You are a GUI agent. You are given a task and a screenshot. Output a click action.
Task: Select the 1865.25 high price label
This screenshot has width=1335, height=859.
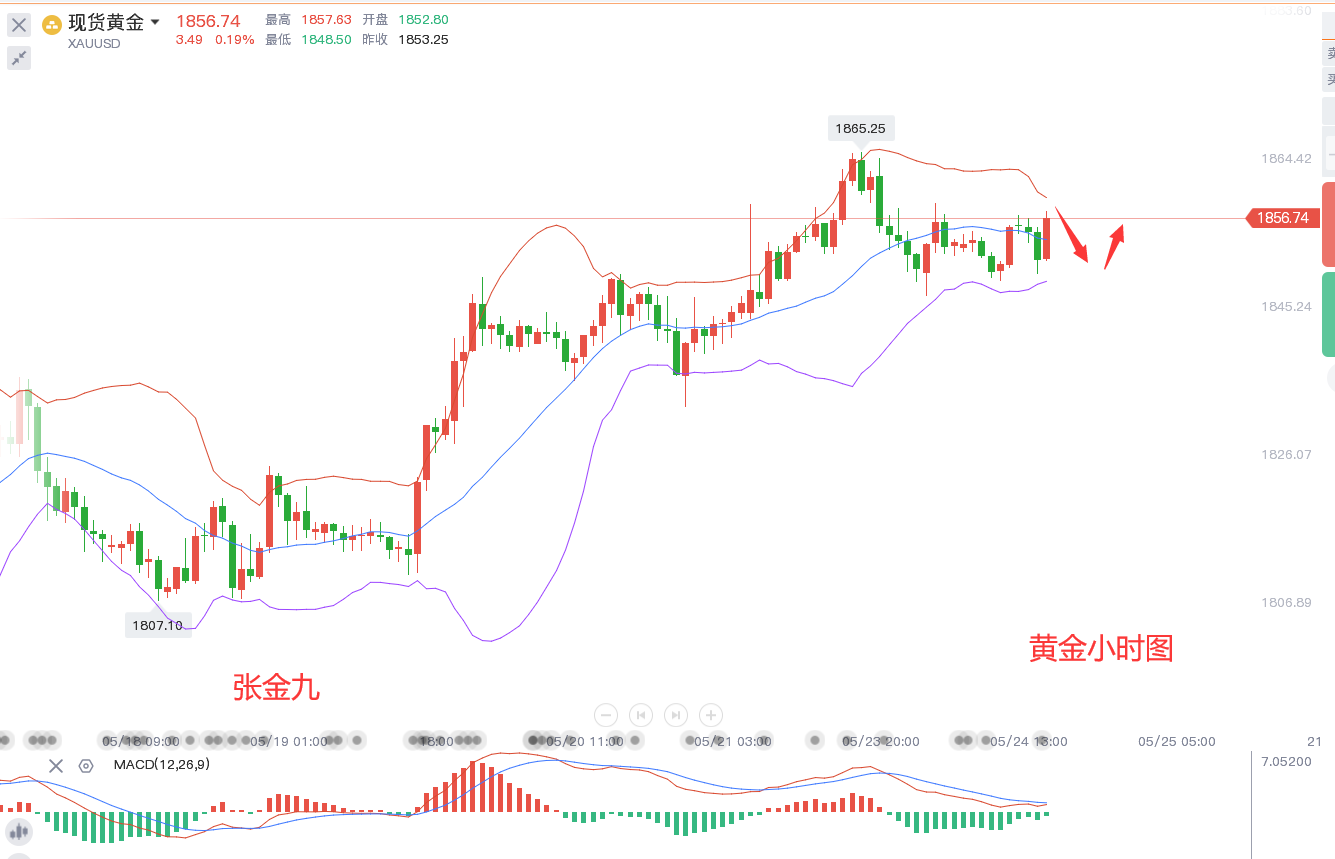(x=861, y=129)
